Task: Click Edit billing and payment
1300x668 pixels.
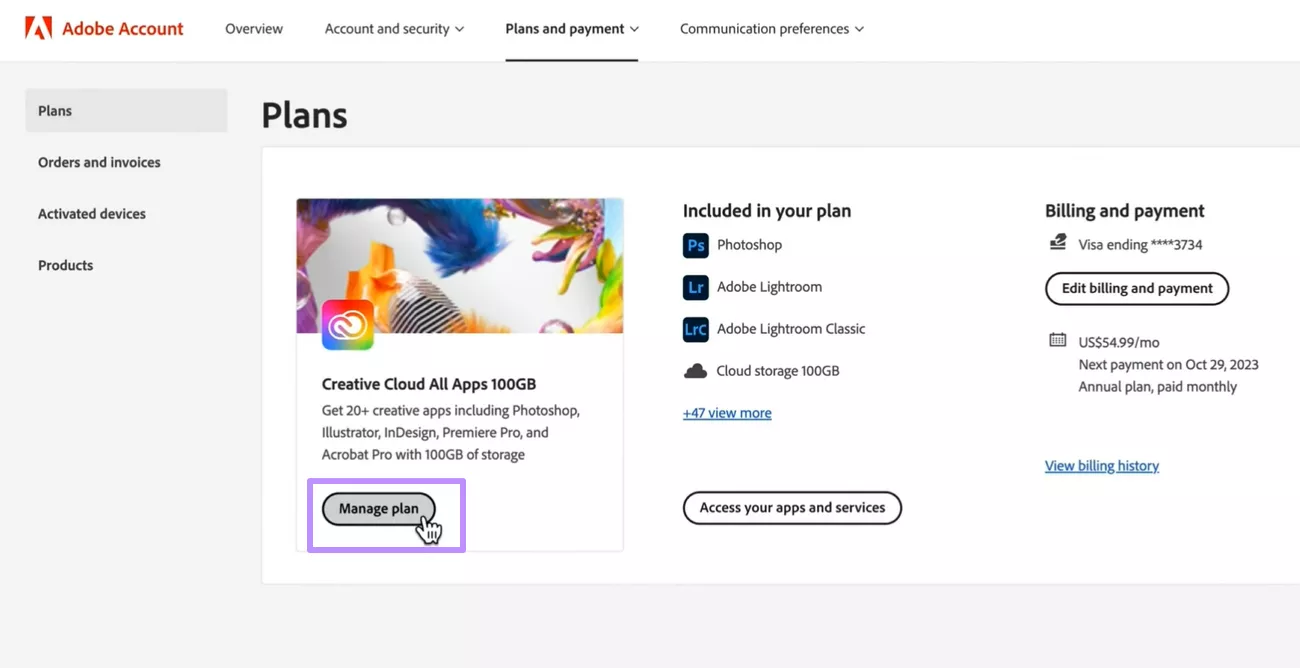Action: tap(1137, 288)
